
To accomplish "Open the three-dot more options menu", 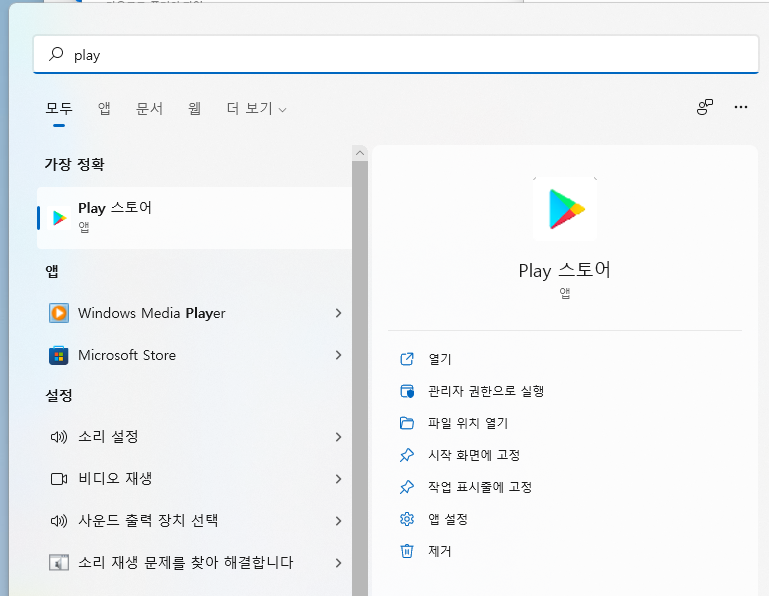I will tap(741, 107).
